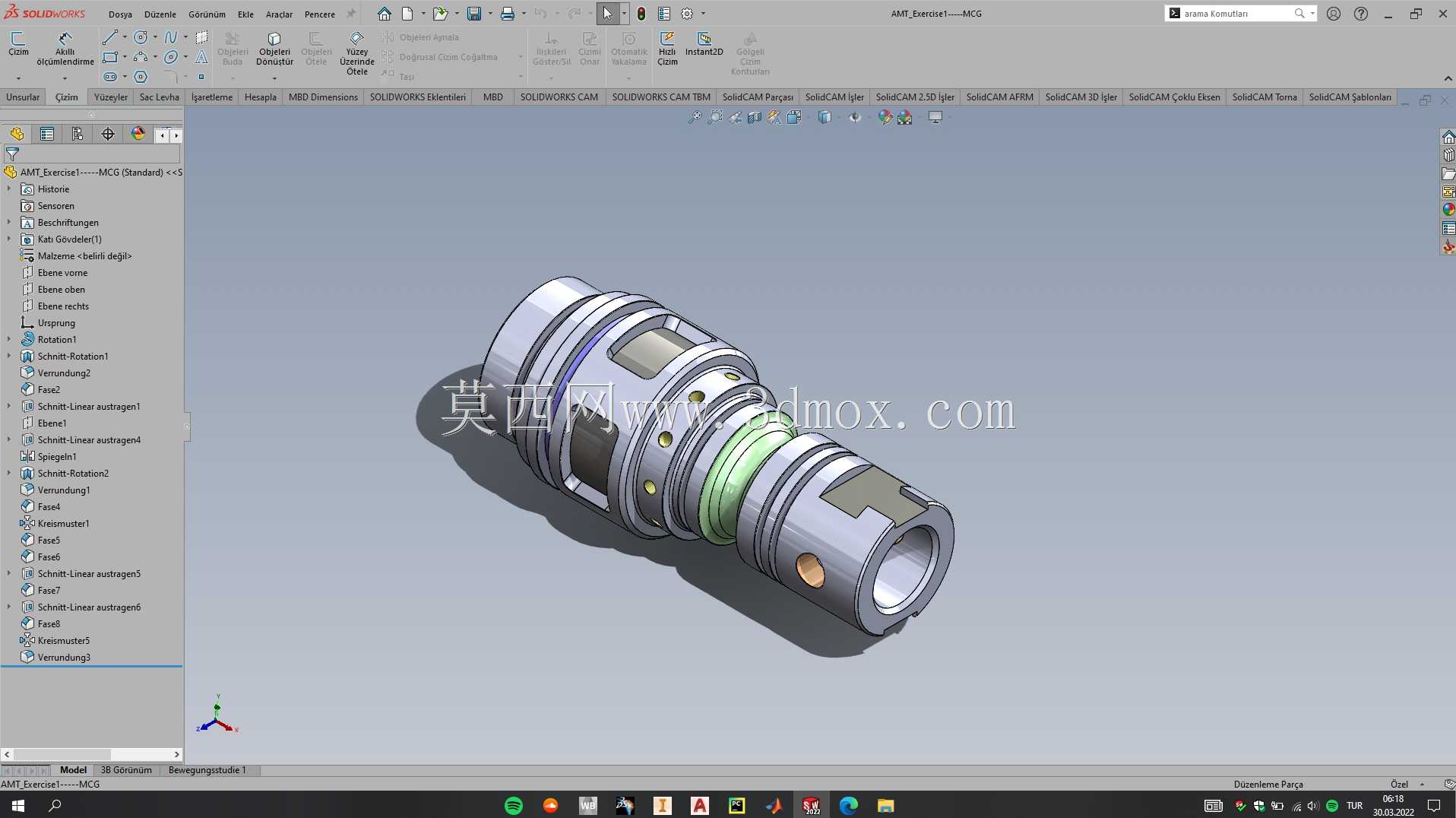Click the Previous View icon
Viewport: 1456px width, 818px height.
[x=735, y=117]
